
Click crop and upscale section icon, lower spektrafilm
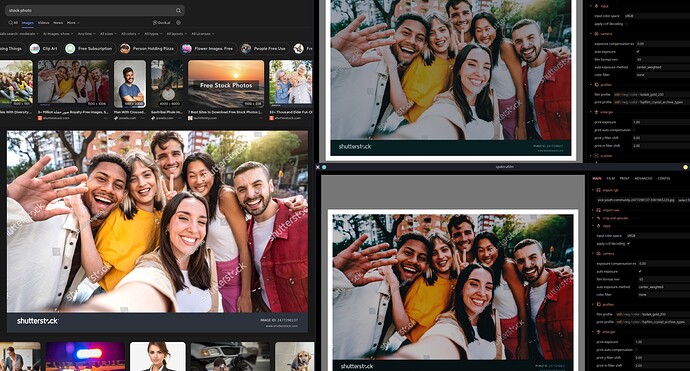pyautogui.click(x=598, y=218)
